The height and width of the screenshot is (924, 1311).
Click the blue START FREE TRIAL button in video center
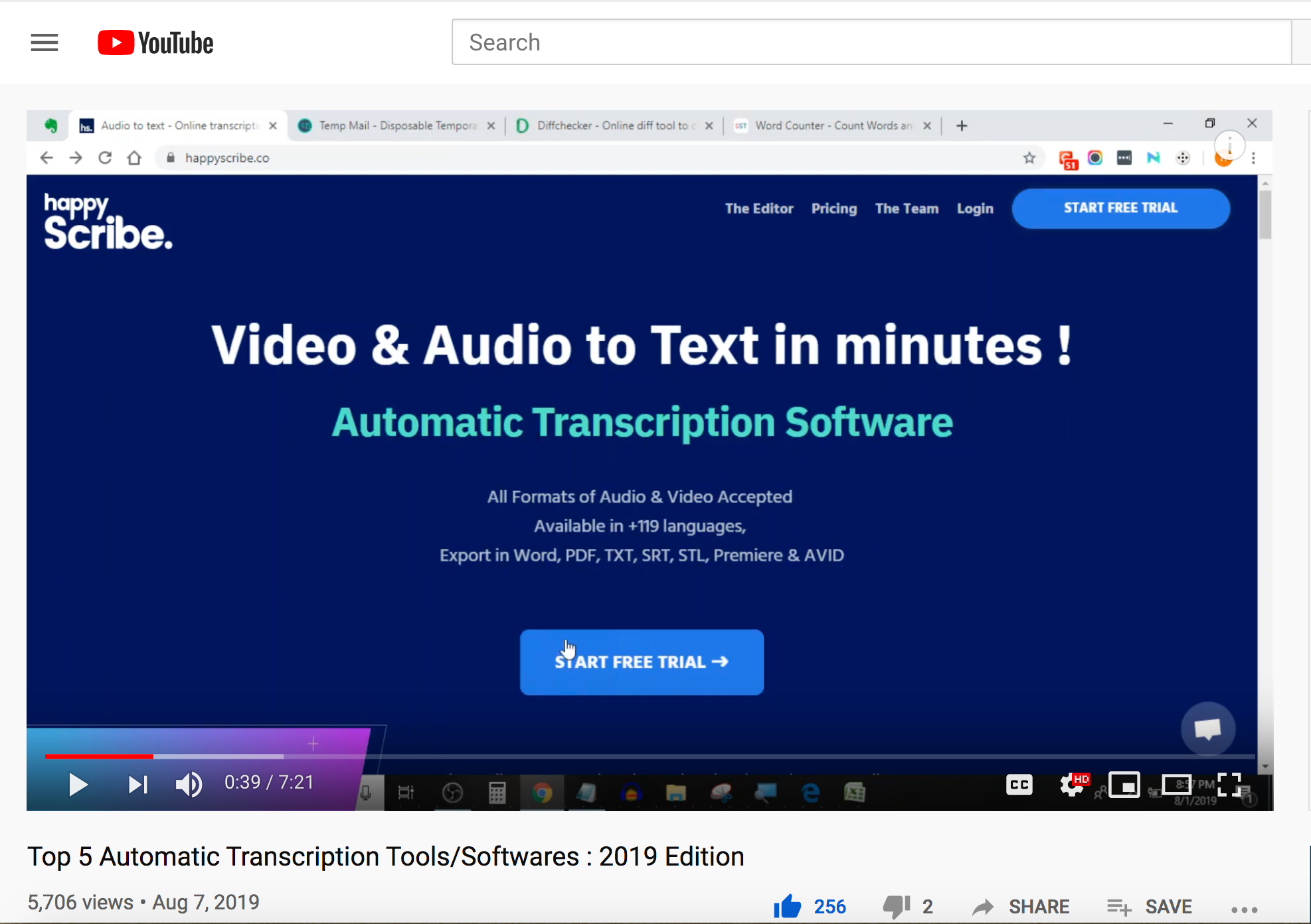click(642, 662)
